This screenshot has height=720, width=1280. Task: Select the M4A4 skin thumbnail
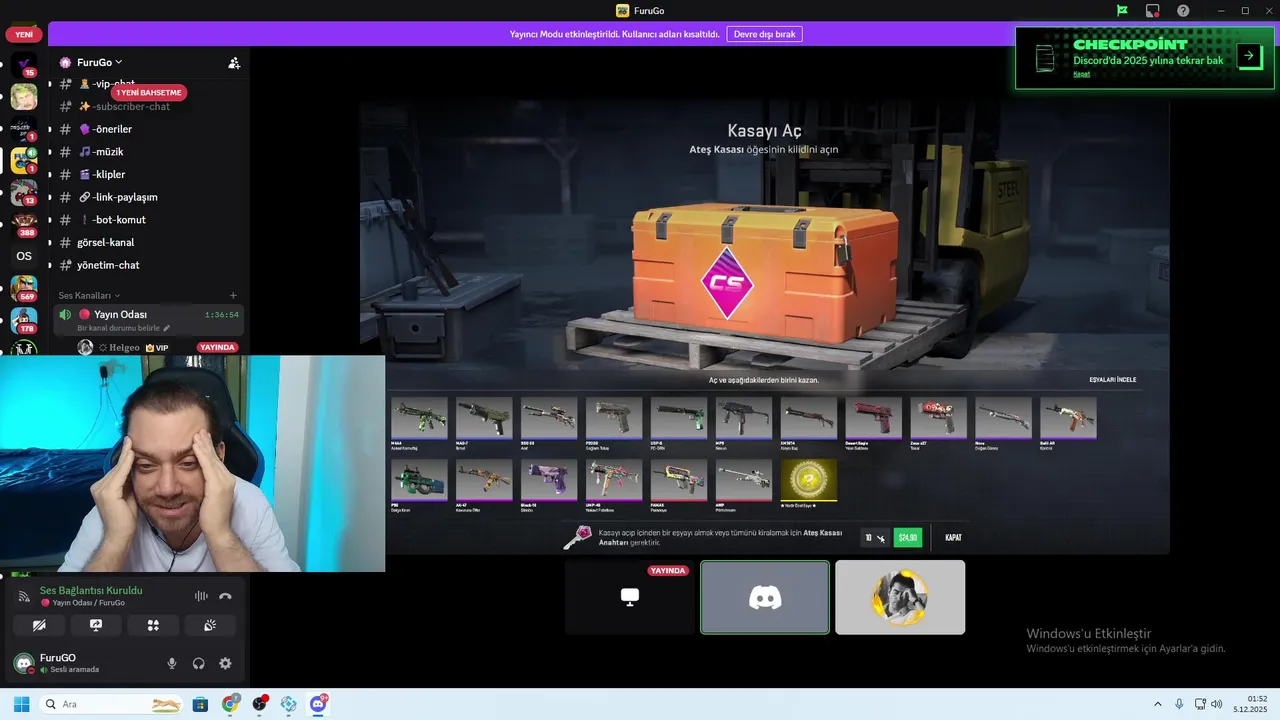pyautogui.click(x=419, y=418)
